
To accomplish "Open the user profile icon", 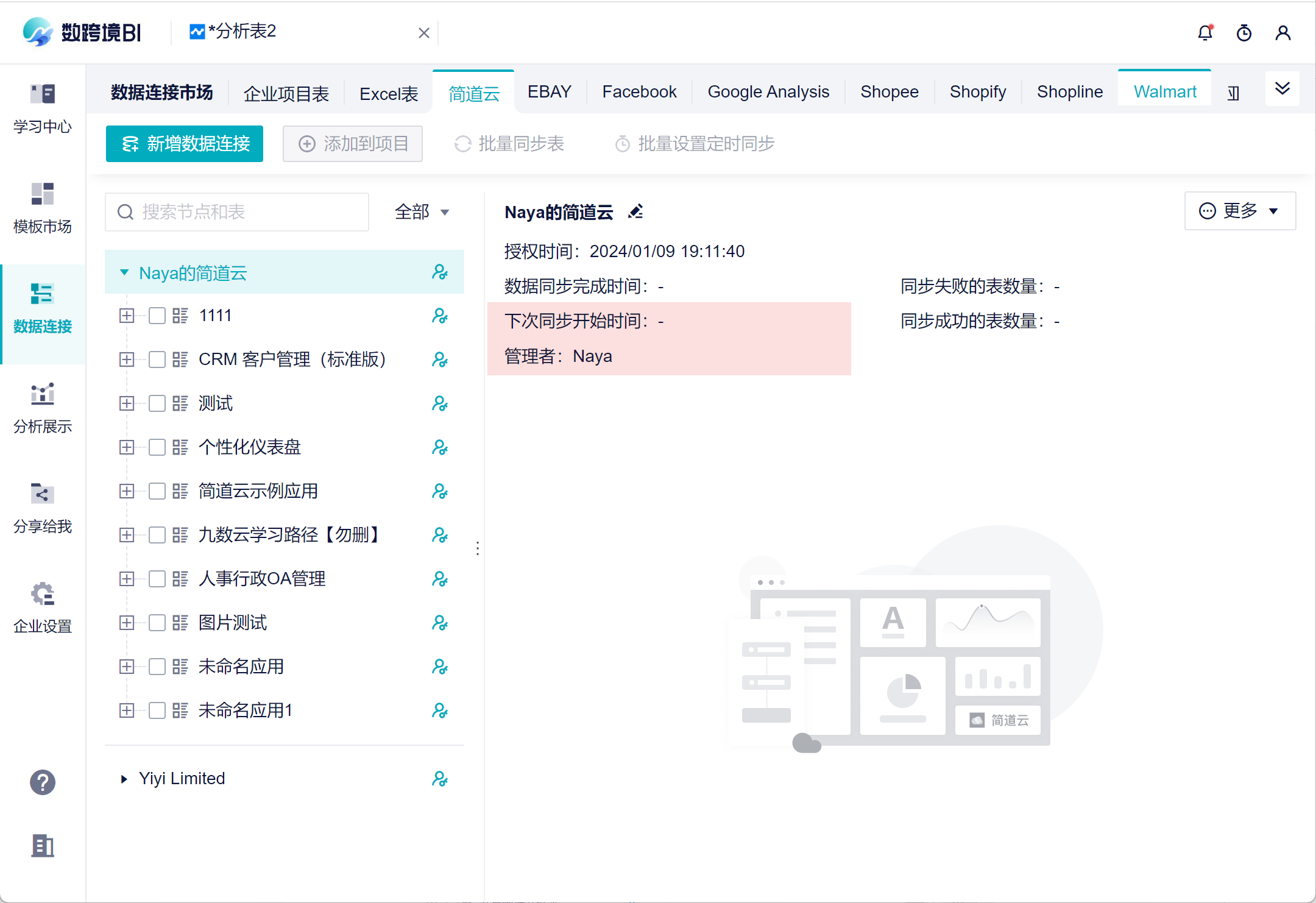I will (x=1282, y=33).
